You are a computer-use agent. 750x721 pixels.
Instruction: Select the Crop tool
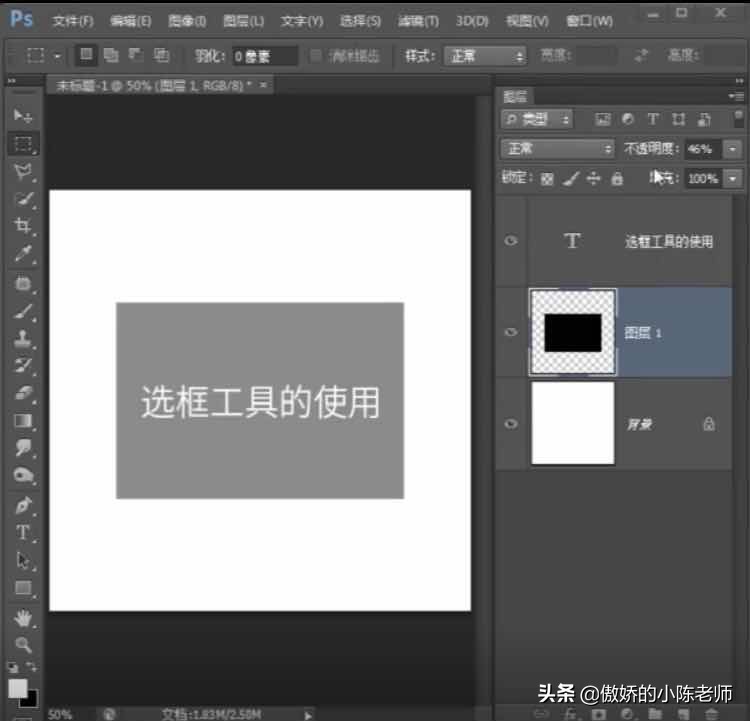click(22, 225)
